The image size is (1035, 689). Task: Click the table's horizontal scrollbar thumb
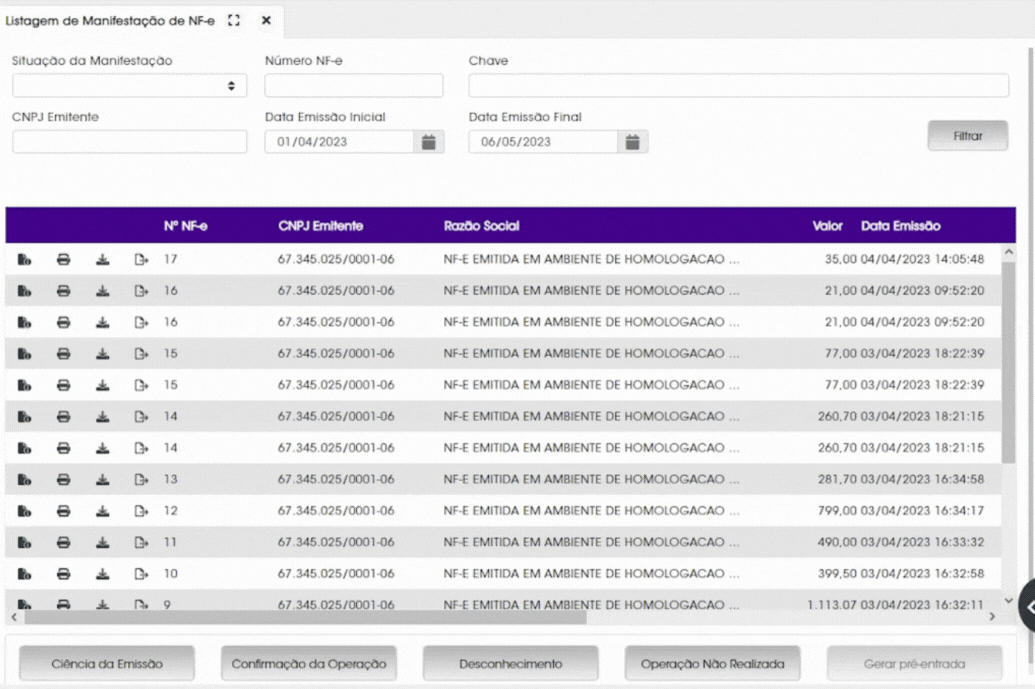coord(305,617)
